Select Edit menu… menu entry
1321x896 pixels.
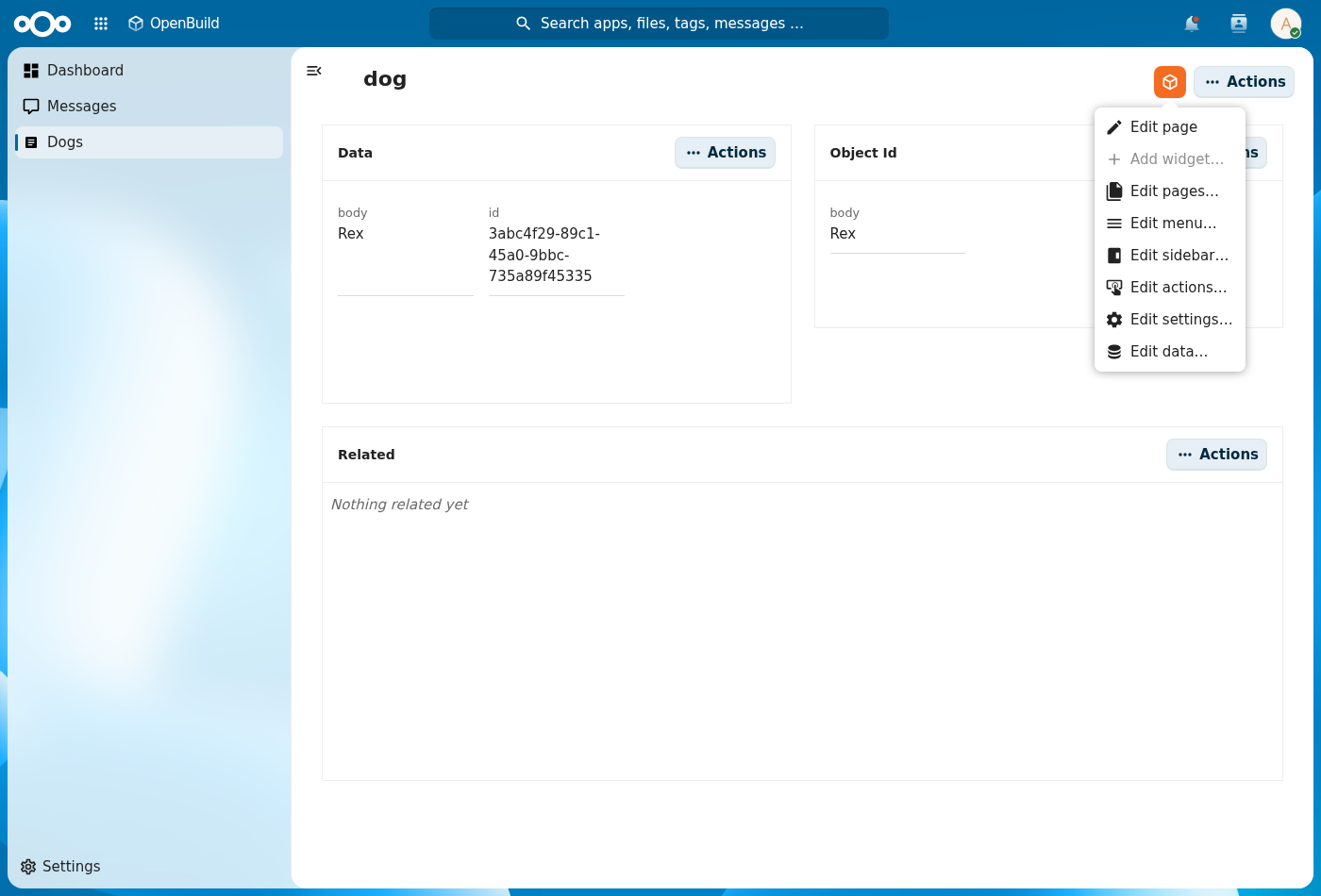[1170, 224]
